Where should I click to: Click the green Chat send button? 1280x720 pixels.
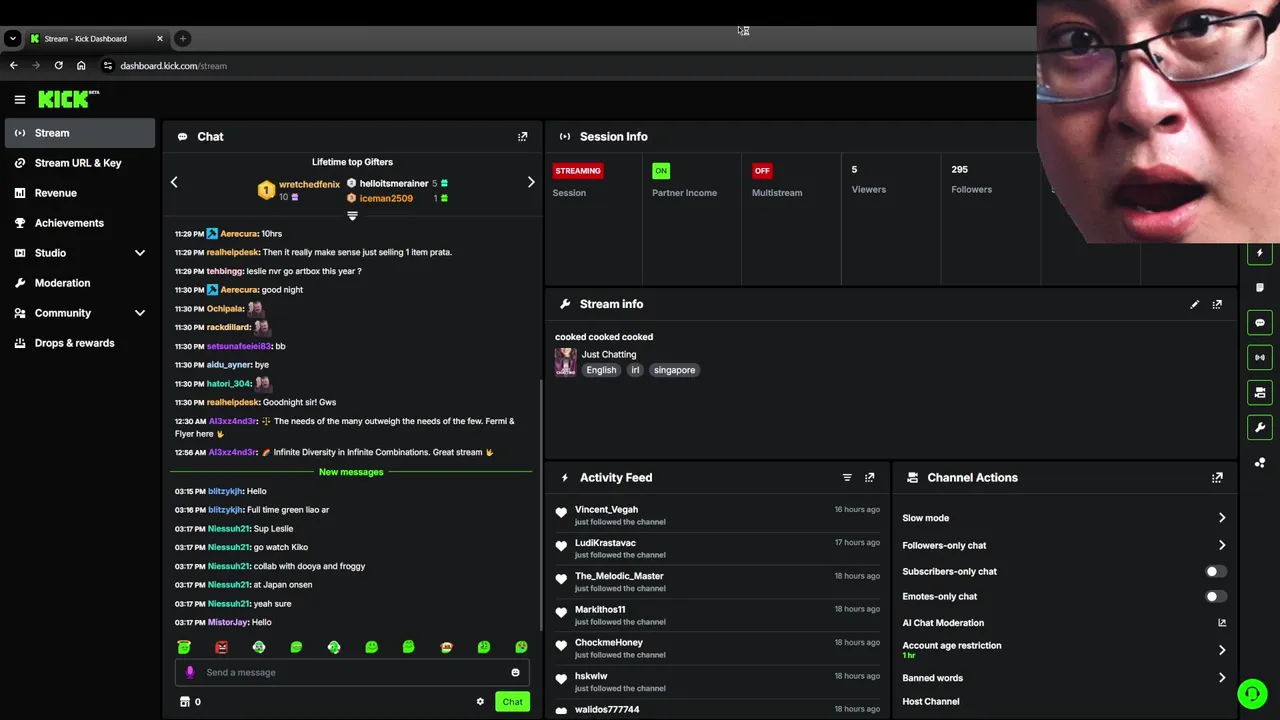(512, 702)
